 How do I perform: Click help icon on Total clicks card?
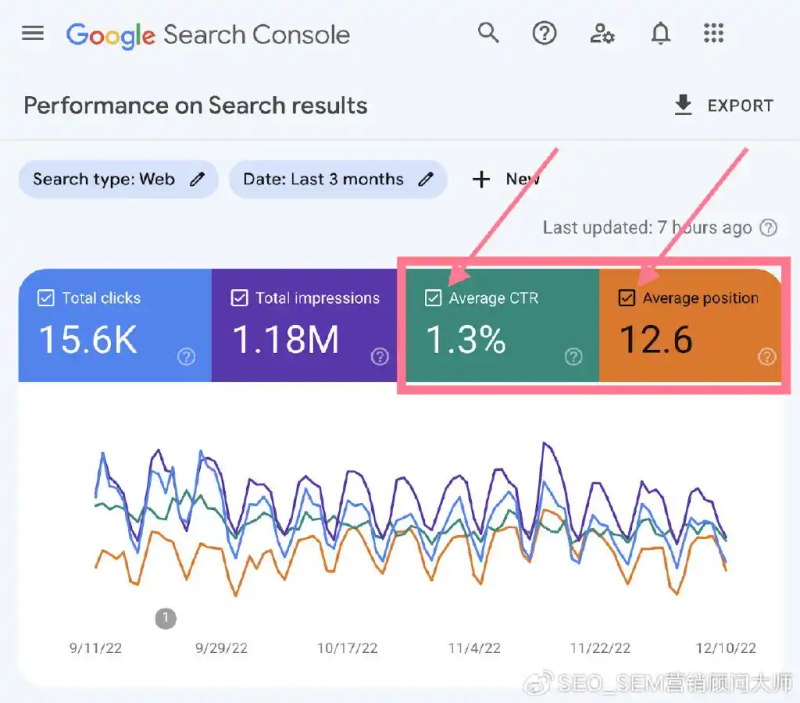coord(186,357)
